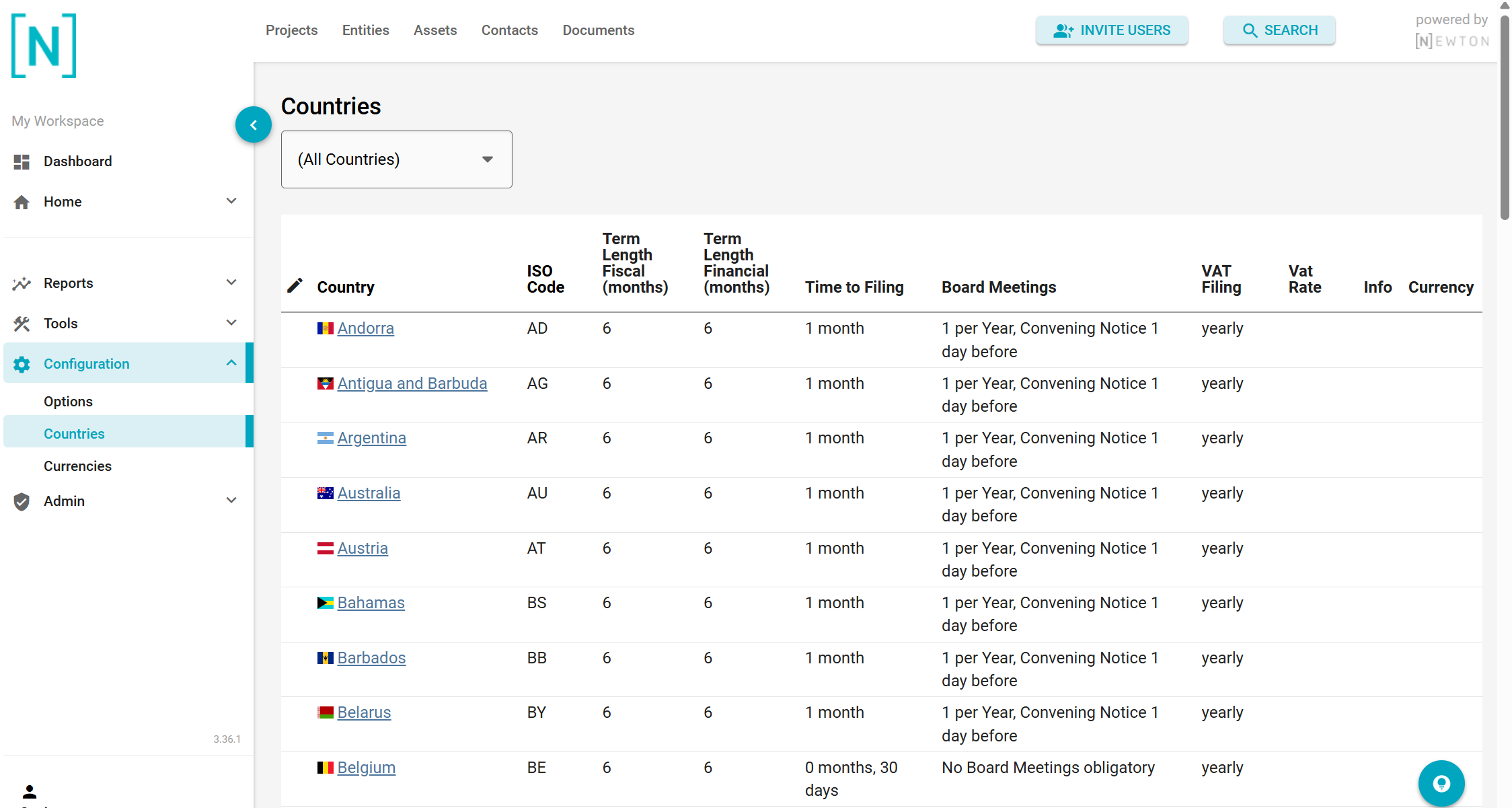Screen dimensions: 1512x808
Task: Click the VAT Filing column header
Action: click(1221, 279)
